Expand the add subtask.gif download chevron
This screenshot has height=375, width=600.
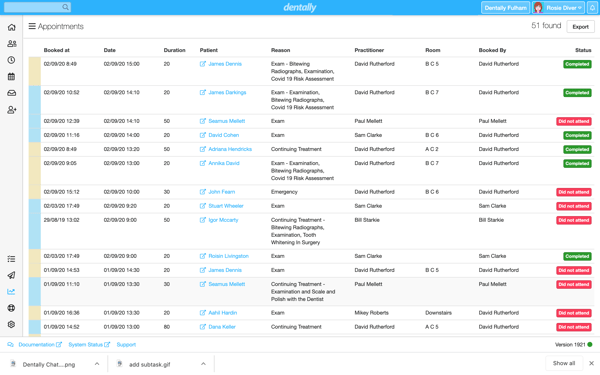[x=203, y=364]
